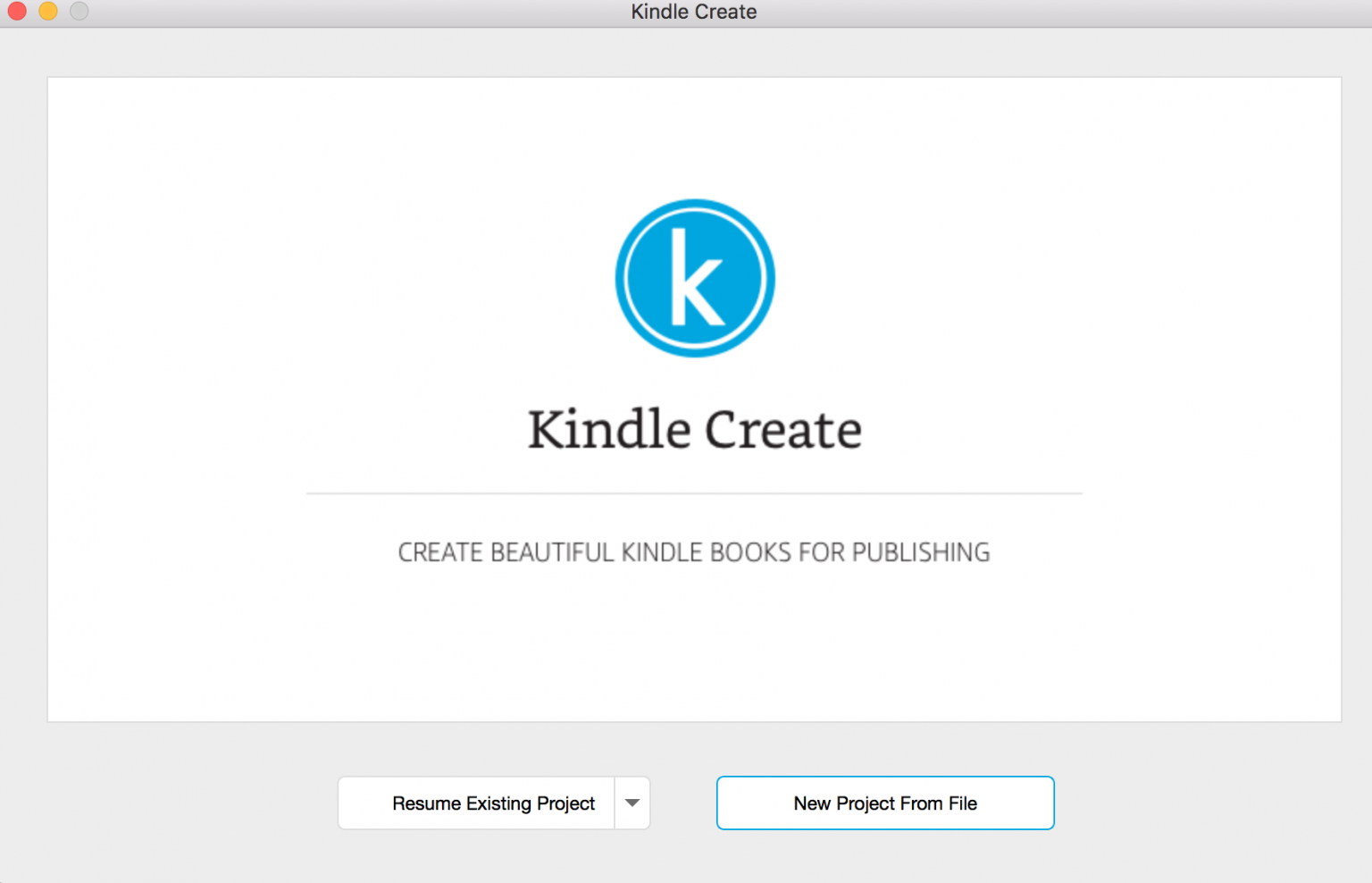This screenshot has height=883, width=1372.
Task: Select the 'Kindle Create' heading text
Action: tap(694, 429)
